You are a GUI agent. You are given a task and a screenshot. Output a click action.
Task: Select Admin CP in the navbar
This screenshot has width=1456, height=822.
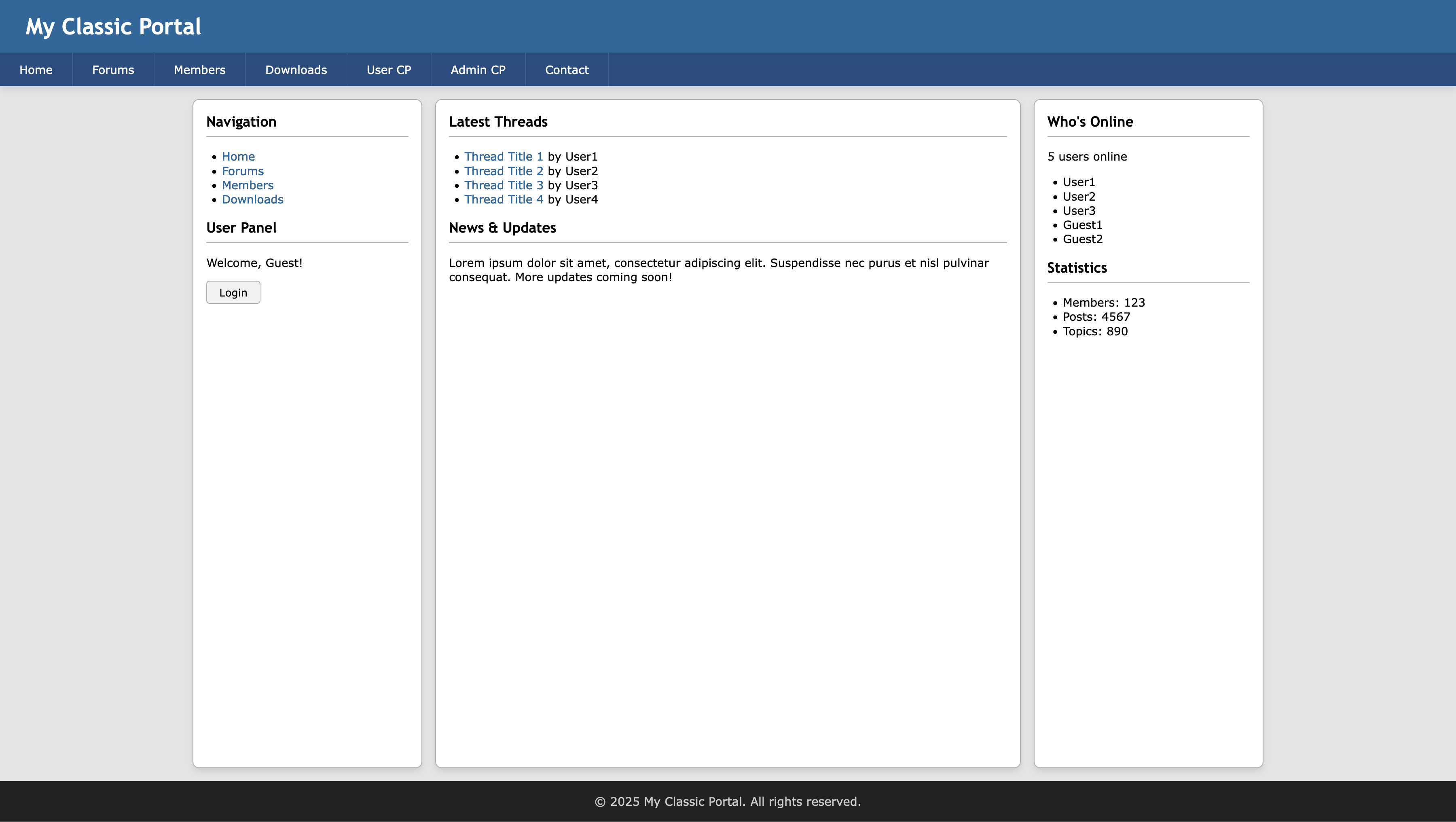478,70
